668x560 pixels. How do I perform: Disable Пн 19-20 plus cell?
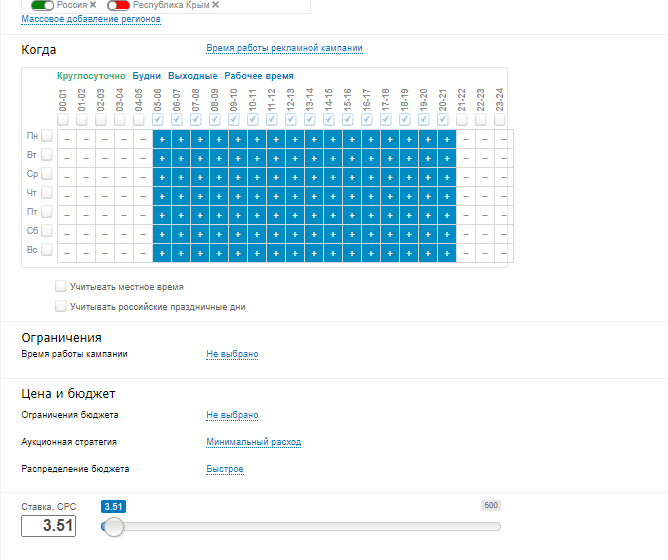click(x=428, y=139)
